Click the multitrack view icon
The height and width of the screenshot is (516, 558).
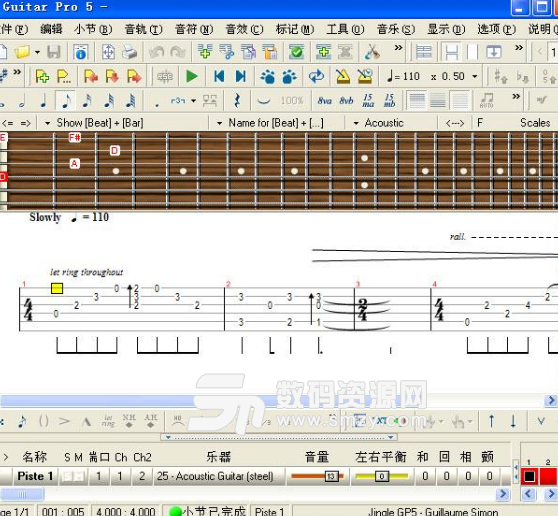[x=424, y=52]
